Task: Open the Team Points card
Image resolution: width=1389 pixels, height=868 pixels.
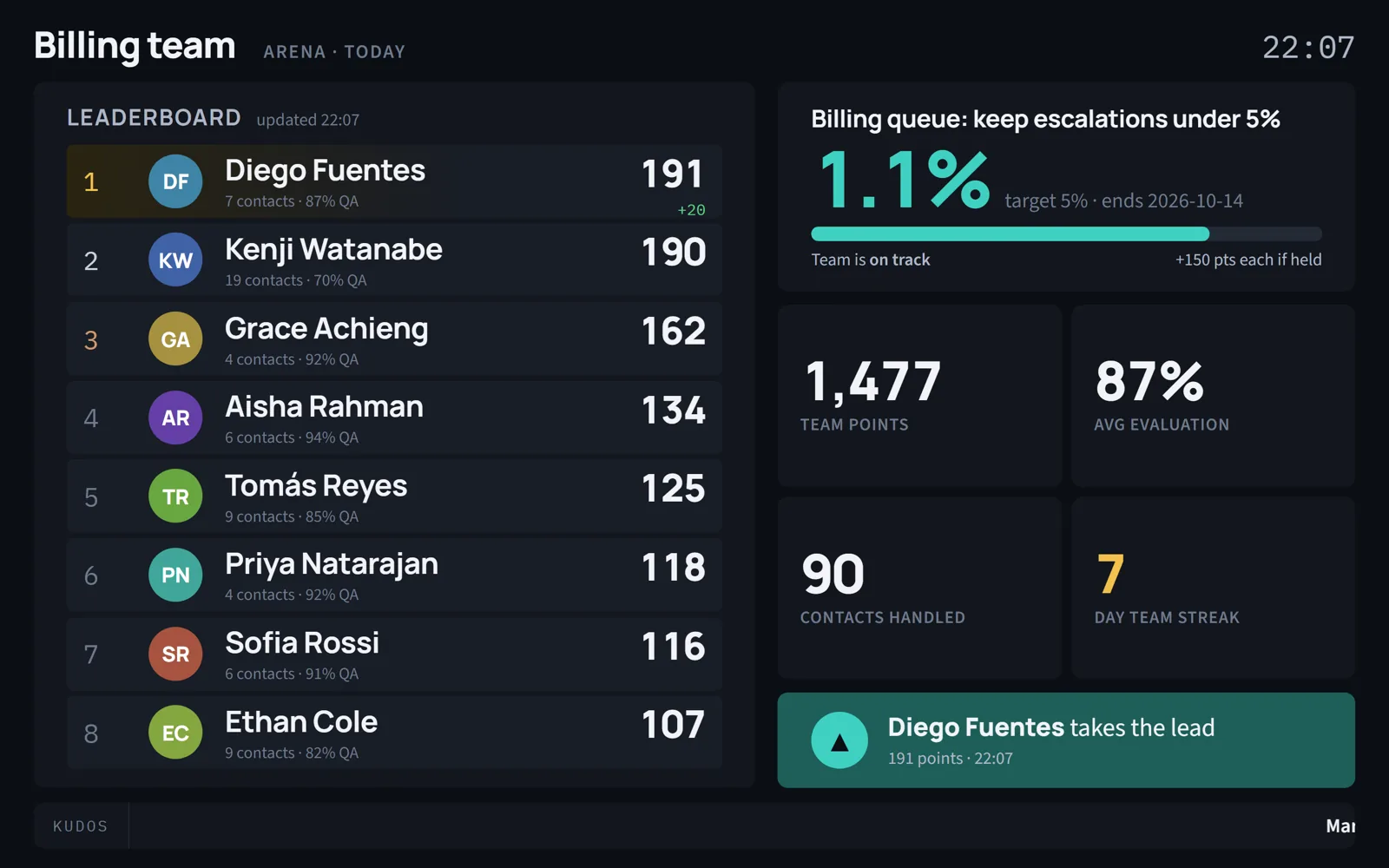Action: (919, 395)
